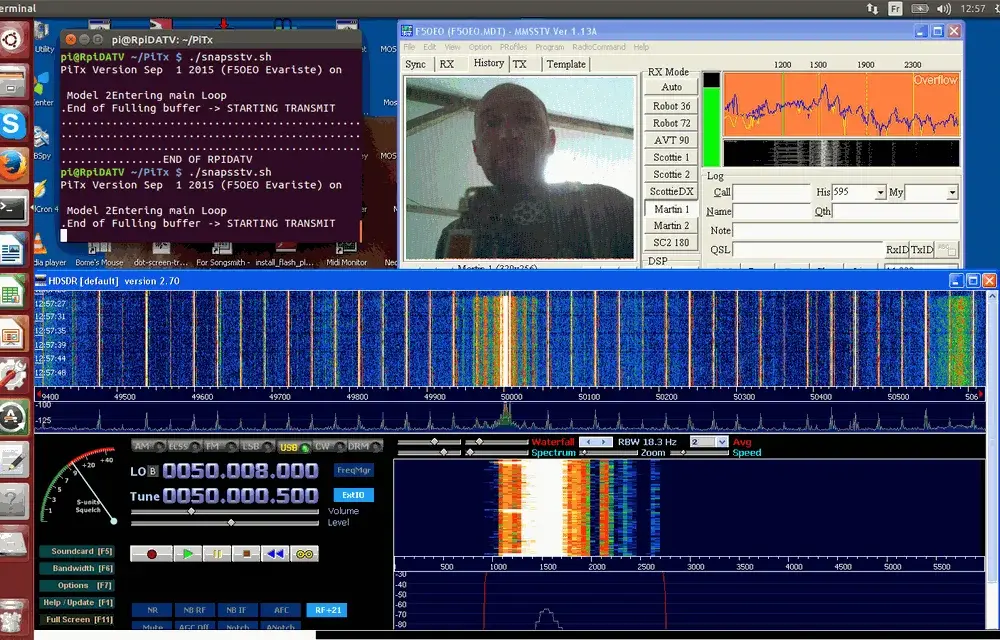Screen dimensions: 1000x640
Task: Open the FreqMgr button in HDSDR
Action: pyautogui.click(x=354, y=470)
